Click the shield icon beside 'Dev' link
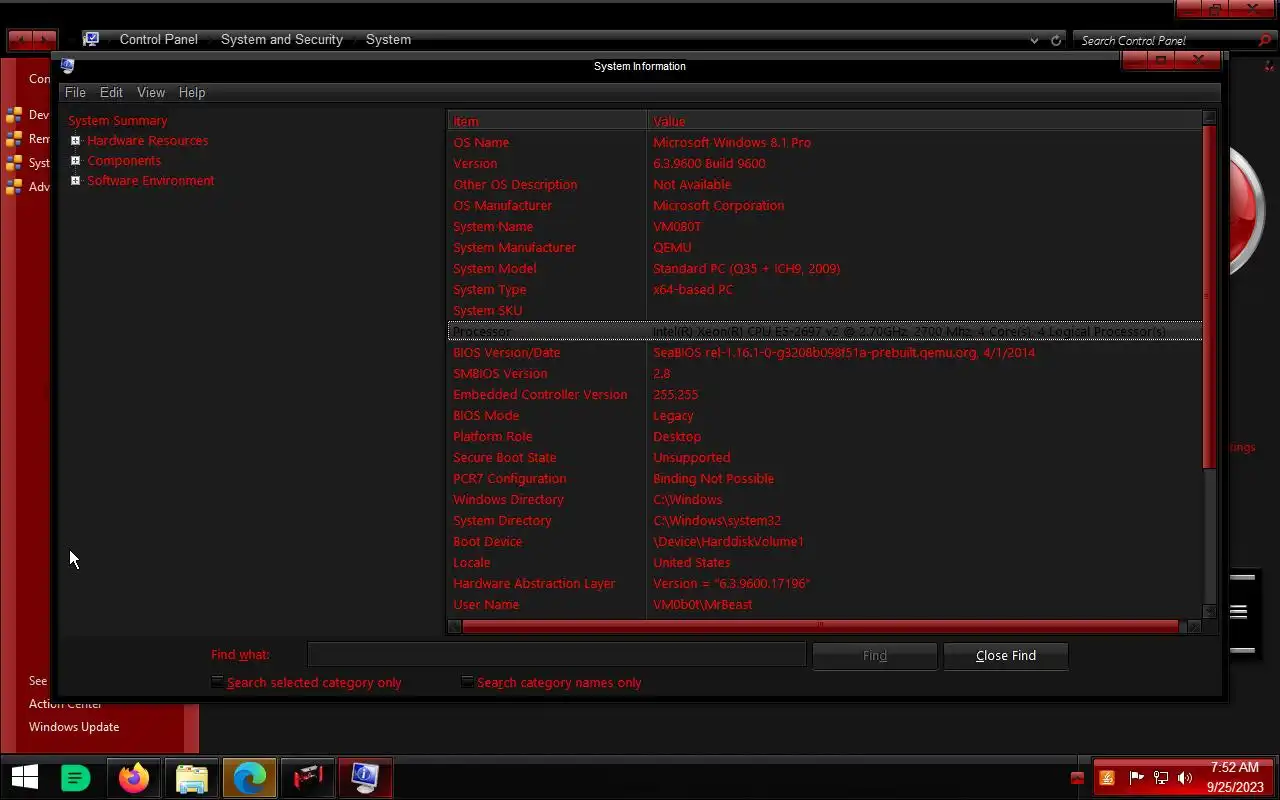Screen dimensions: 1280x800 pyautogui.click(x=14, y=115)
